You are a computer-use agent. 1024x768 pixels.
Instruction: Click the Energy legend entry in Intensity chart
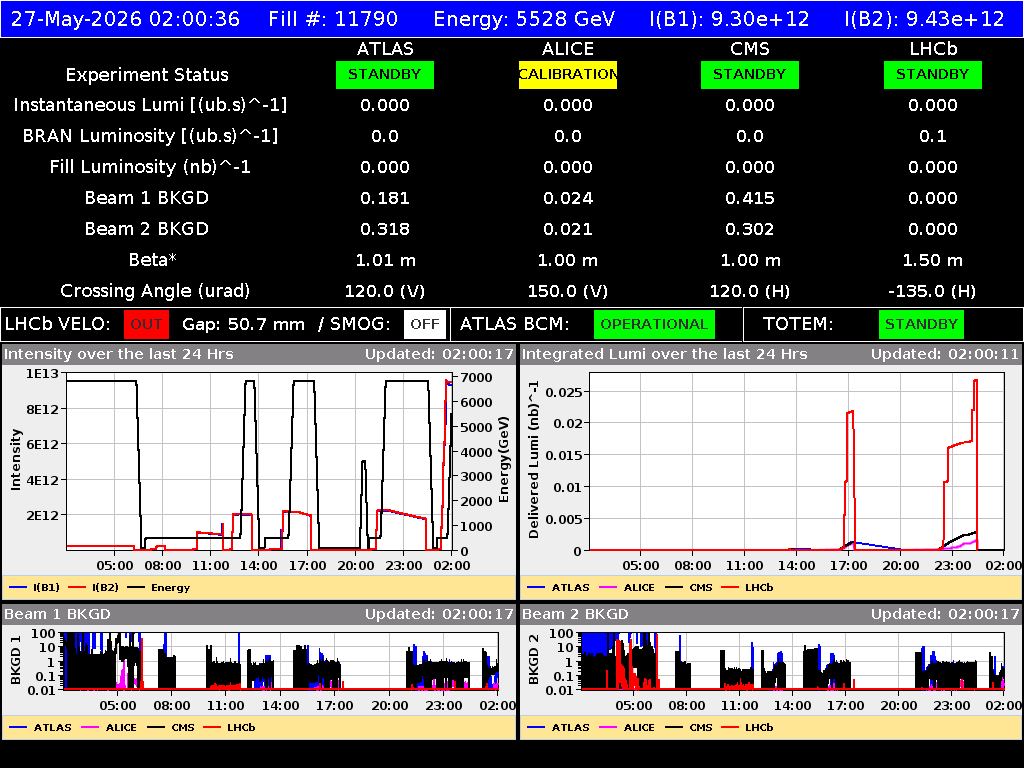pyautogui.click(x=159, y=588)
